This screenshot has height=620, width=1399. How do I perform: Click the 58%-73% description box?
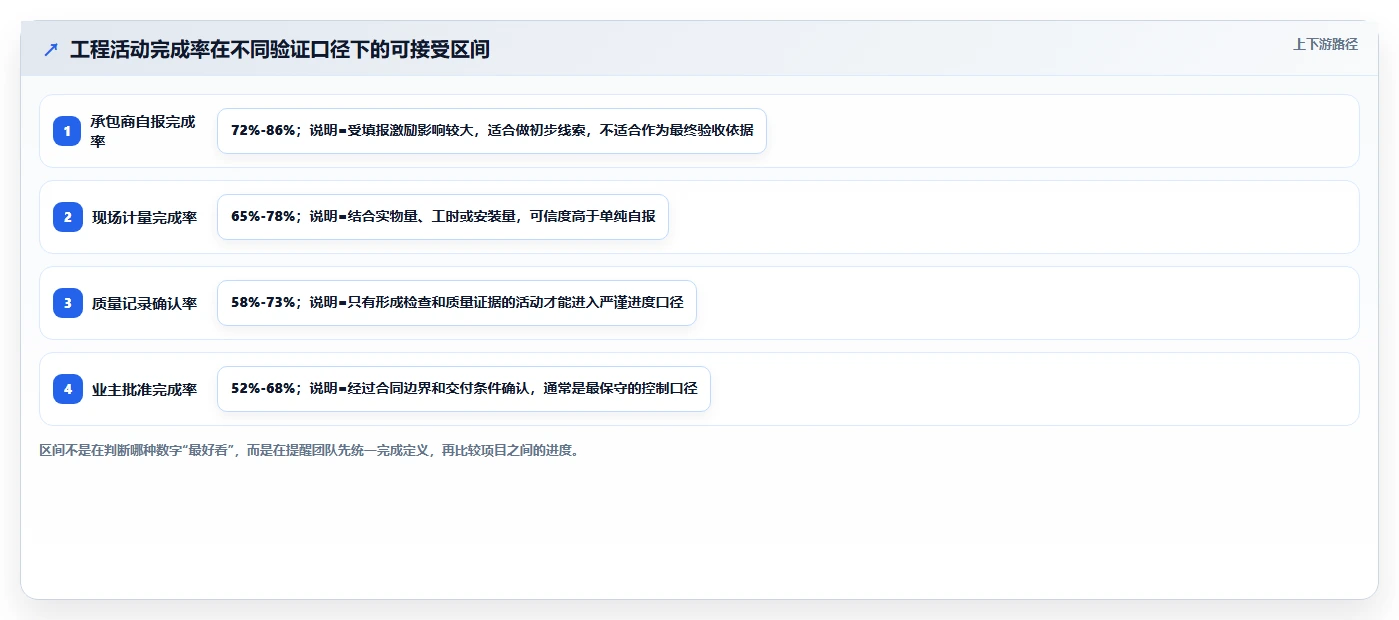[x=457, y=303]
